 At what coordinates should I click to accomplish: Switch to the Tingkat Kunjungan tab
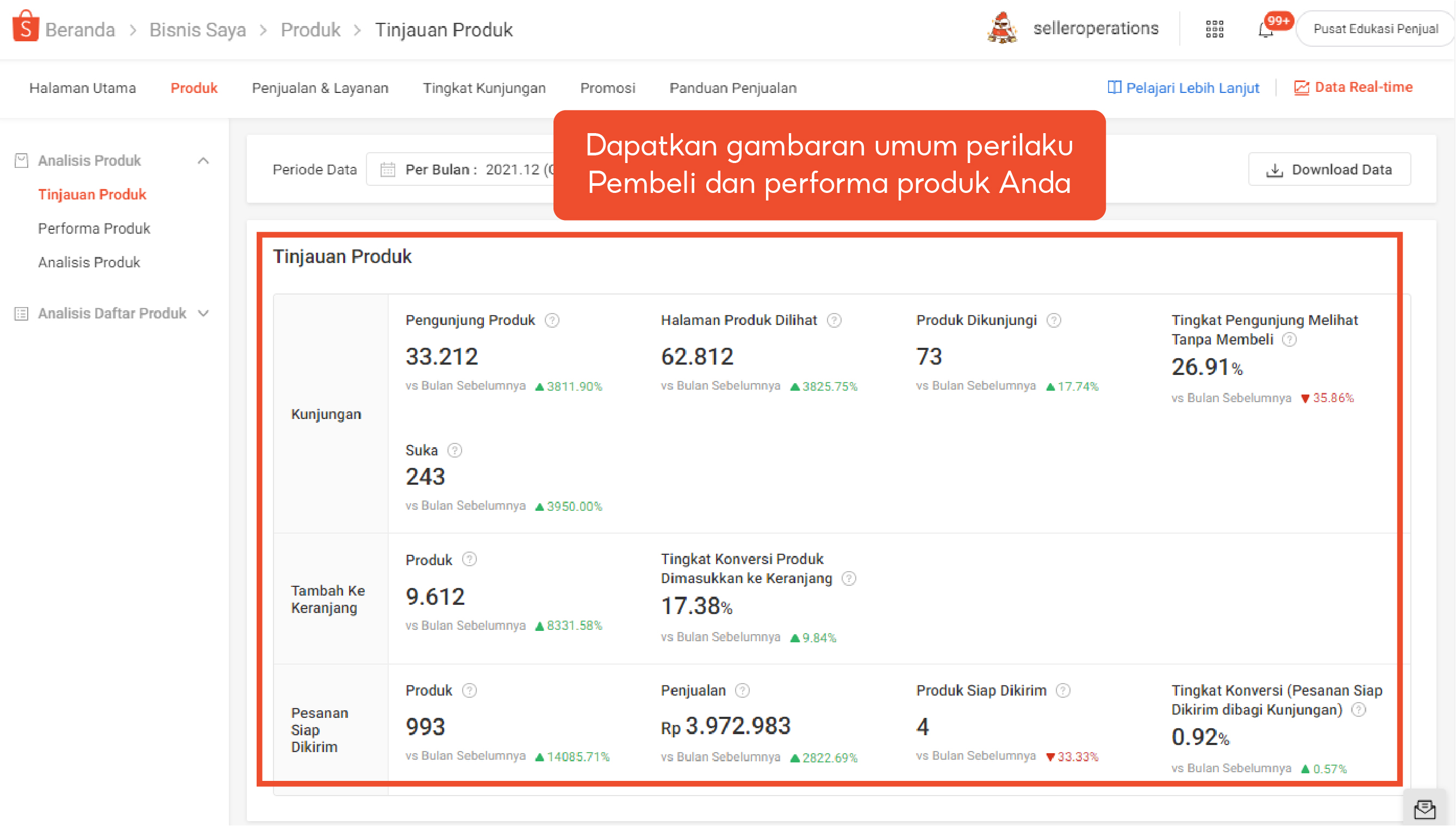coord(484,88)
